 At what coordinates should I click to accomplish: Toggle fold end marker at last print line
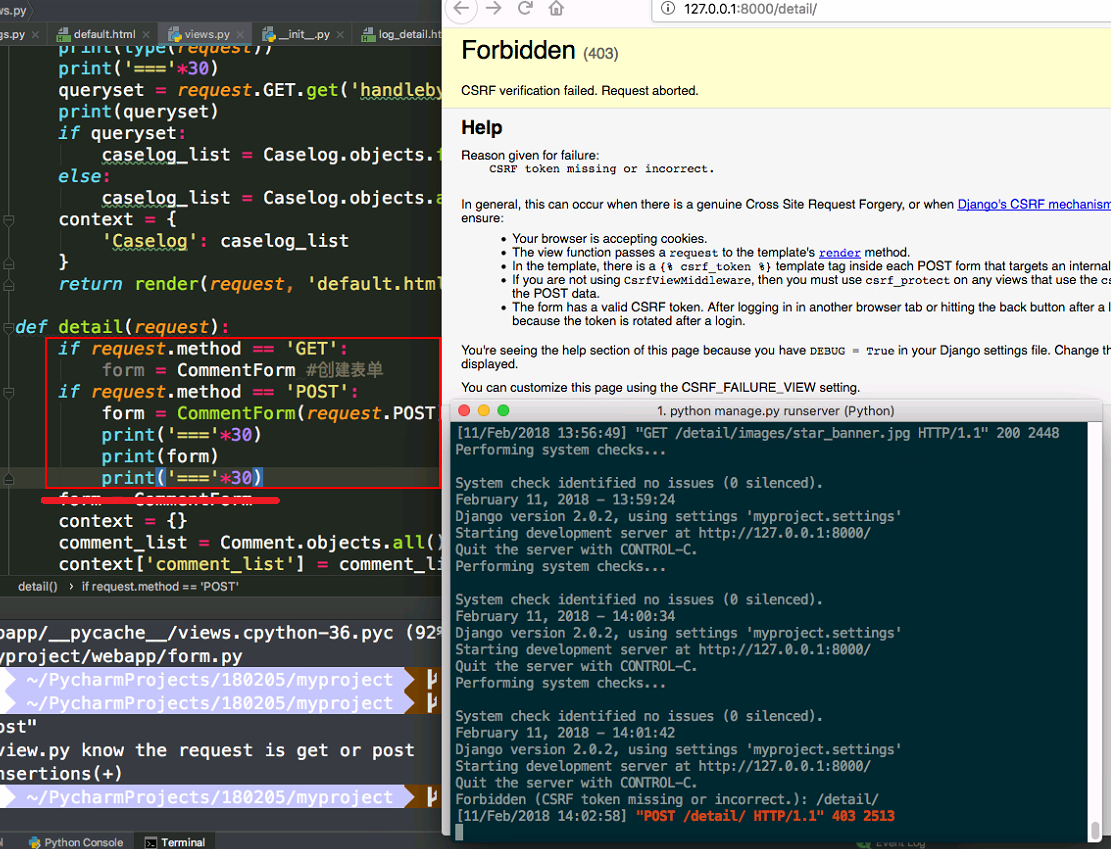pyautogui.click(x=9, y=478)
